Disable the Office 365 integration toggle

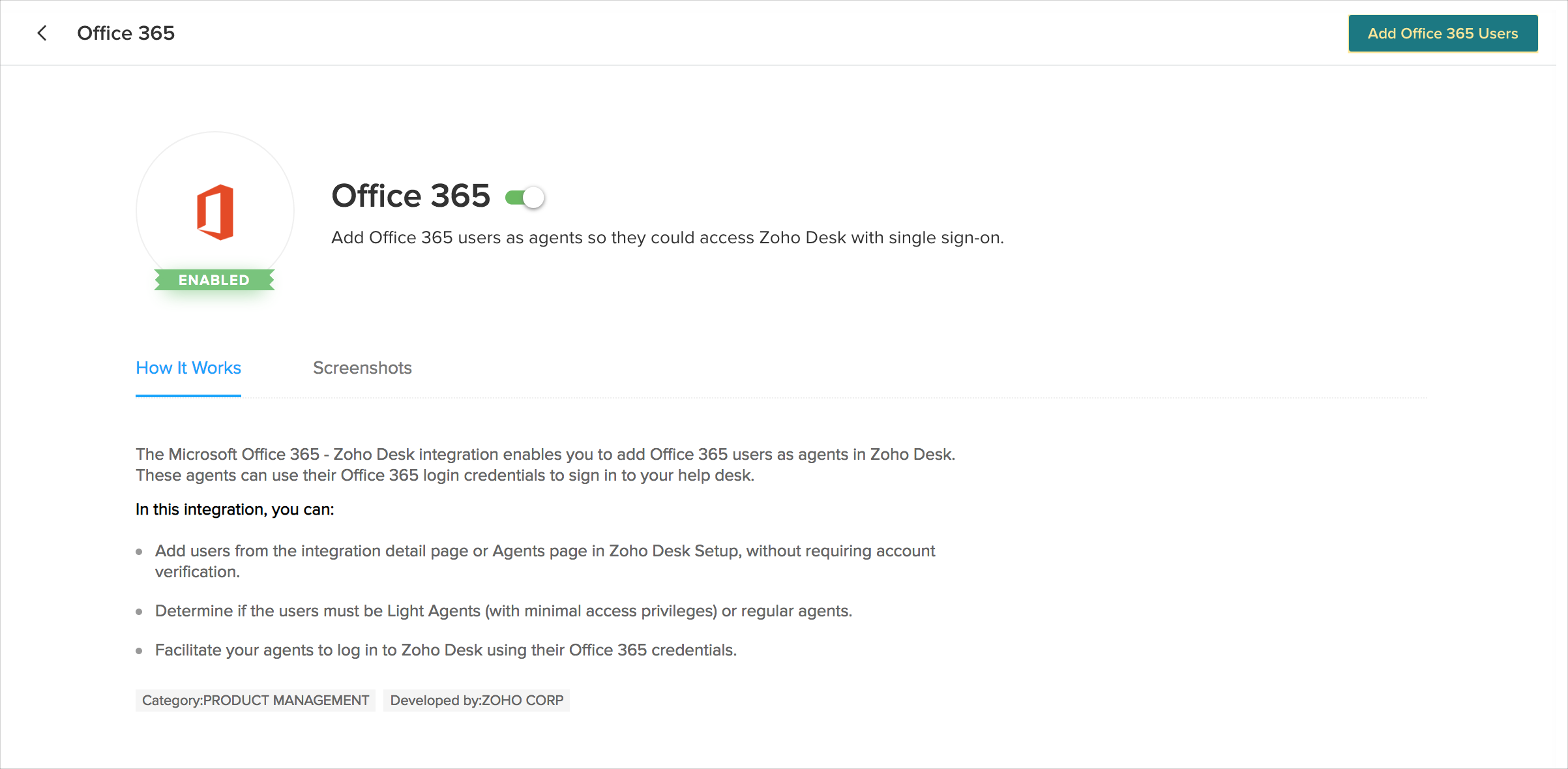point(525,197)
